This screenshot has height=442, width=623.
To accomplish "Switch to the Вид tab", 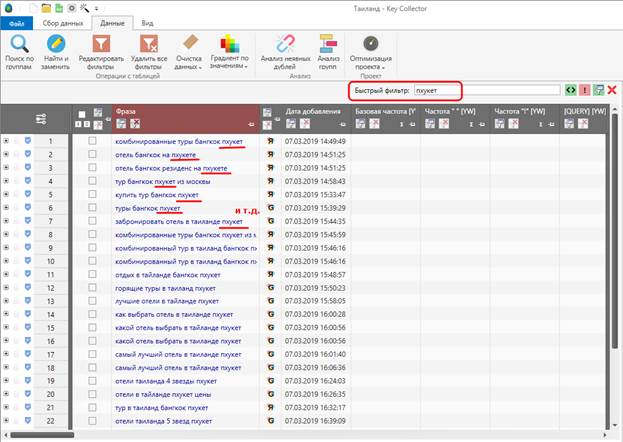I will pyautogui.click(x=147, y=23).
